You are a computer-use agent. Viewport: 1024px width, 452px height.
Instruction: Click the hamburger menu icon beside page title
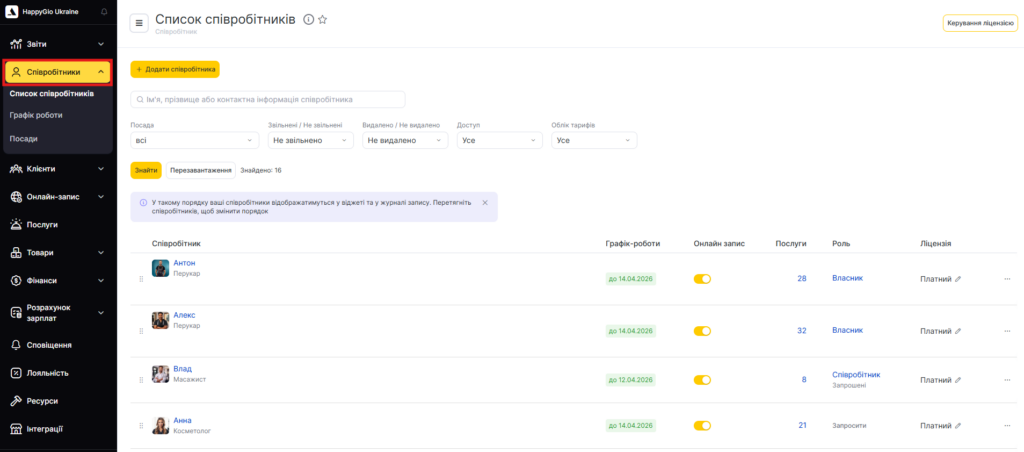point(139,23)
